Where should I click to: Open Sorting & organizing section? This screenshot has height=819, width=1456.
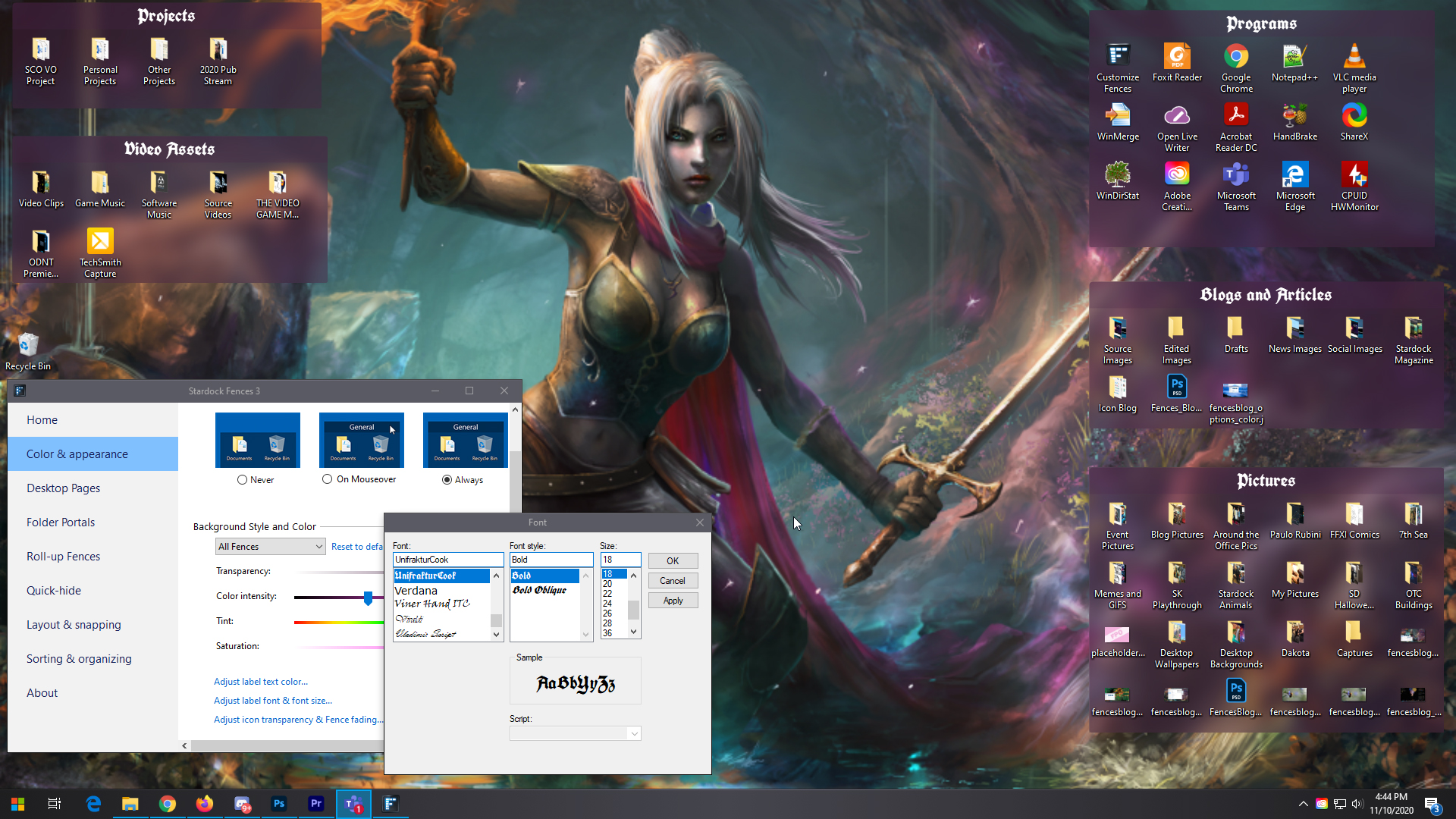93,659
